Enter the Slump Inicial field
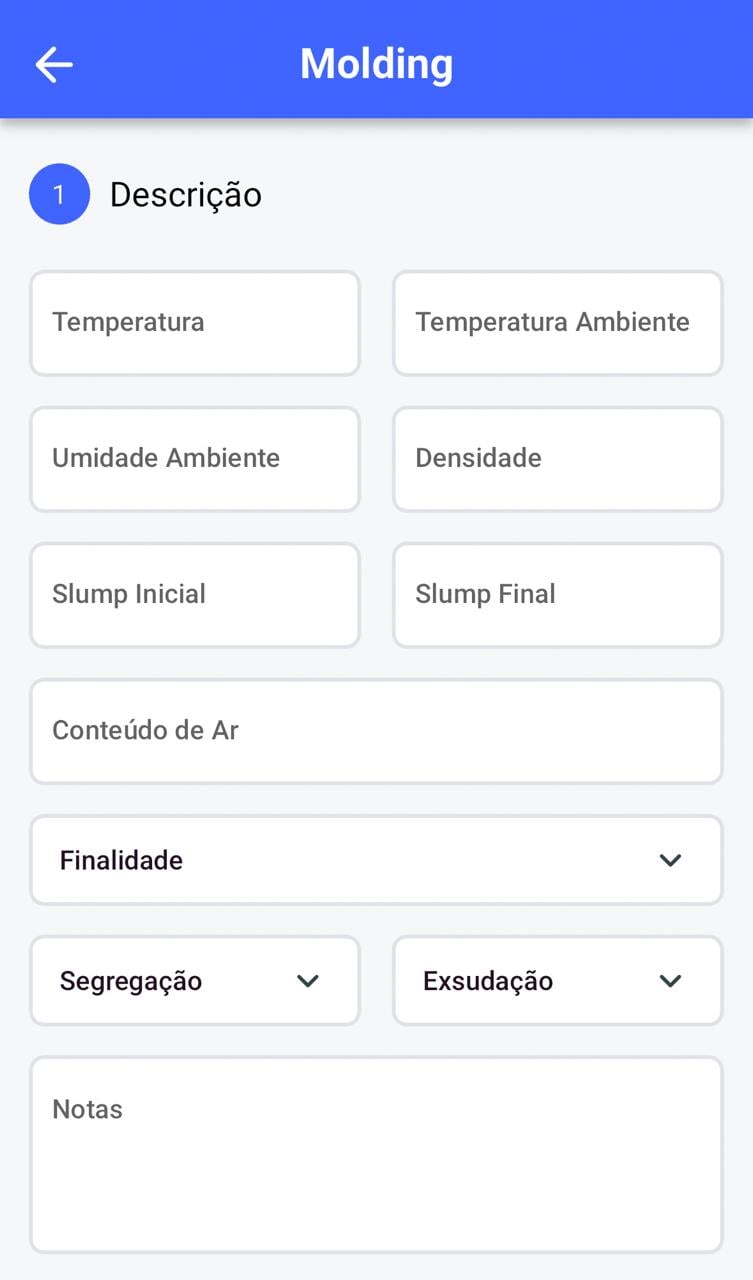Viewport: 753px width, 1280px height. (x=194, y=595)
